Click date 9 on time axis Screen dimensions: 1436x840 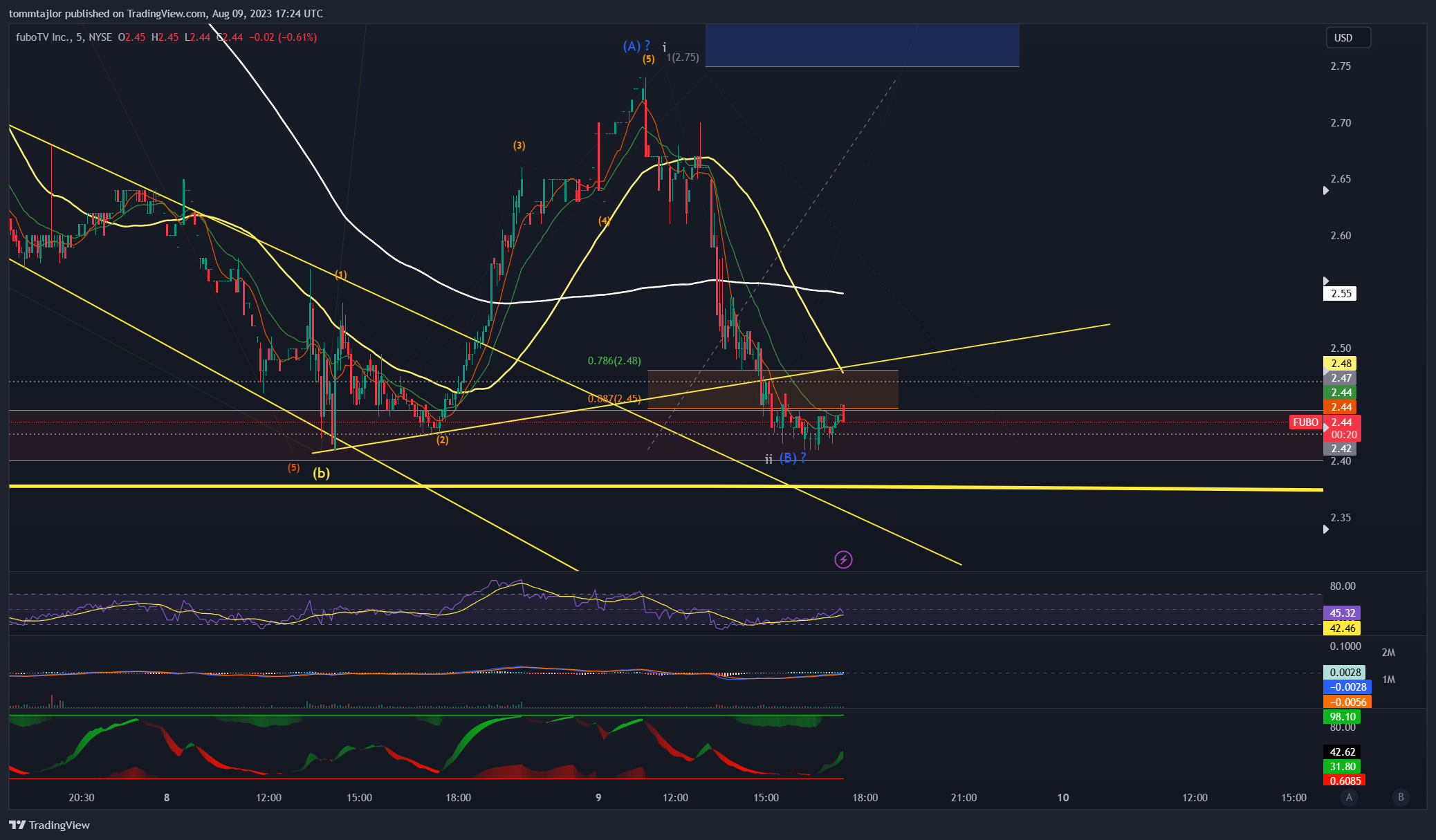pos(598,798)
